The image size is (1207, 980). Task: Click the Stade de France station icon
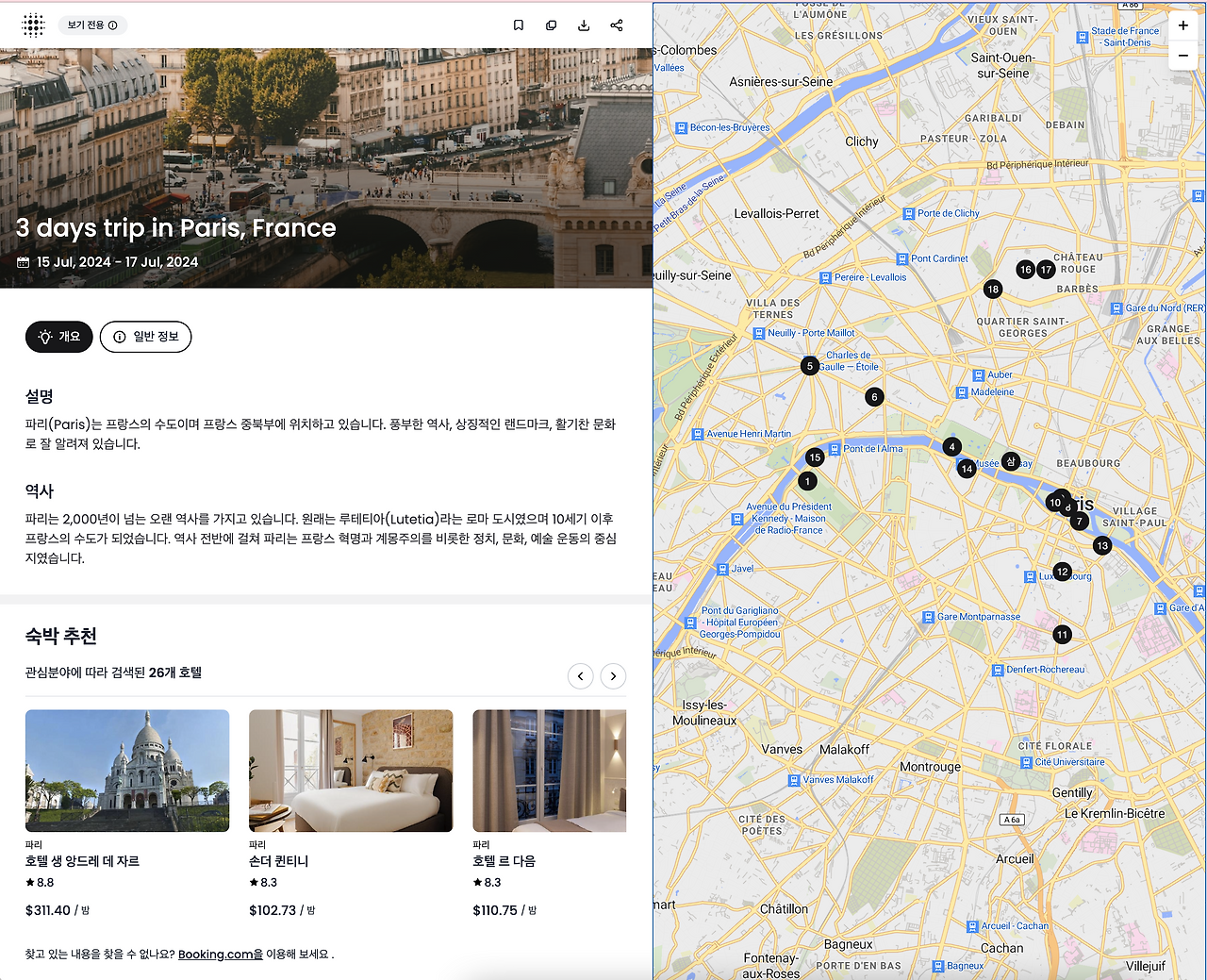(1083, 38)
